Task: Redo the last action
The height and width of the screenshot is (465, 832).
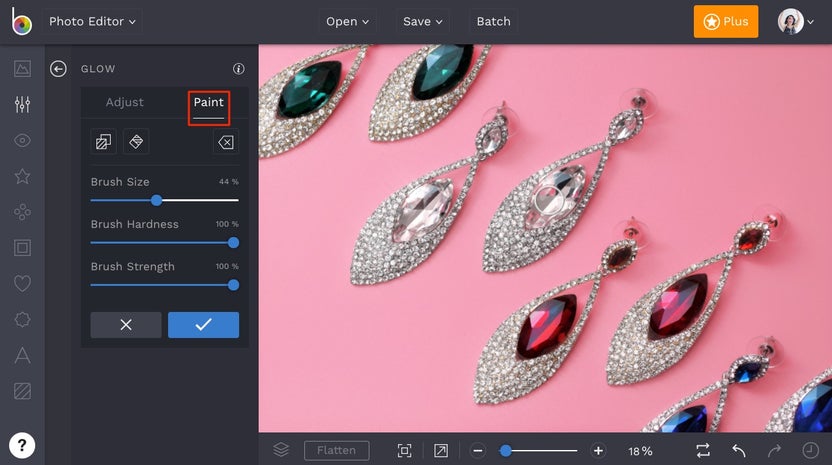Action: pyautogui.click(x=774, y=451)
